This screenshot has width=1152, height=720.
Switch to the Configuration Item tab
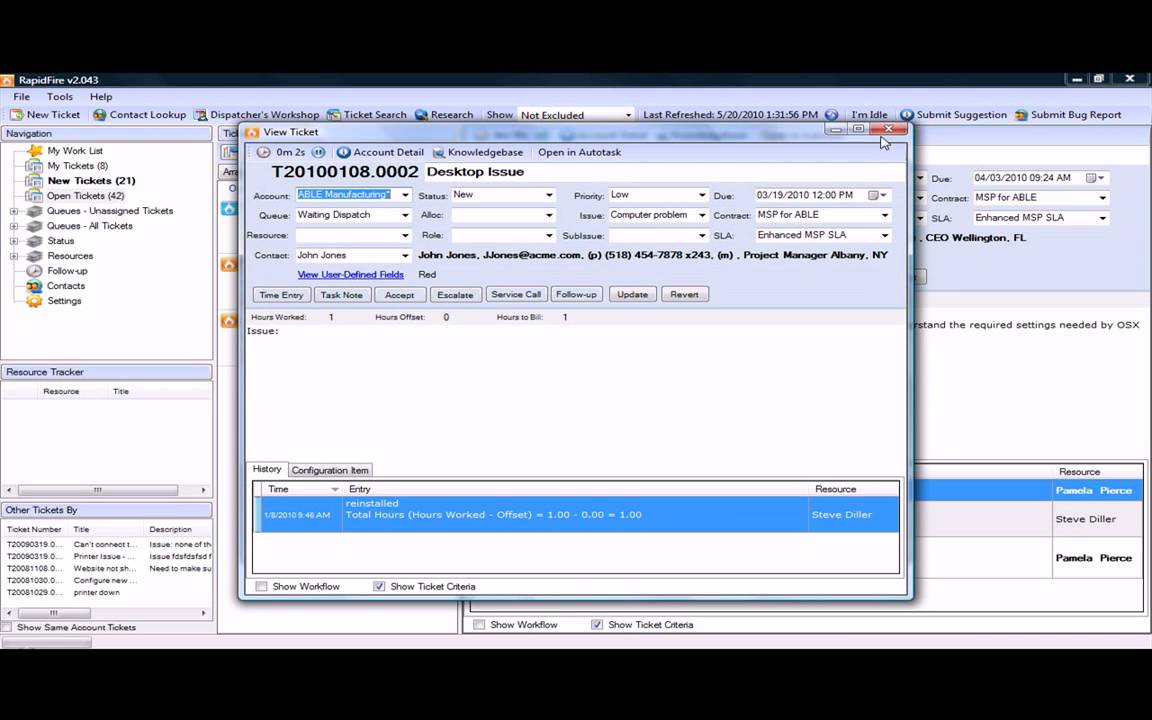330,470
